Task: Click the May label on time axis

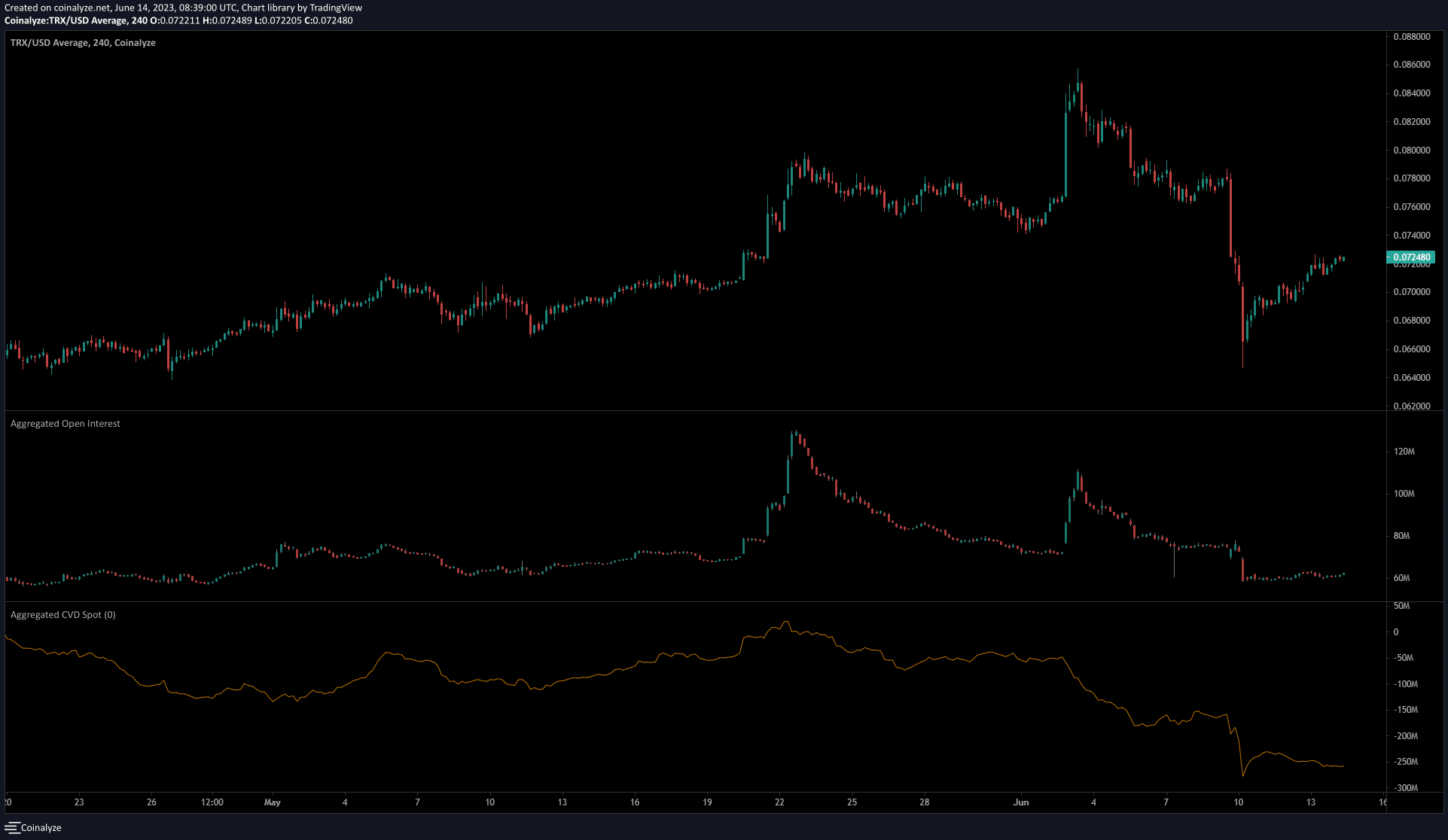Action: click(273, 802)
